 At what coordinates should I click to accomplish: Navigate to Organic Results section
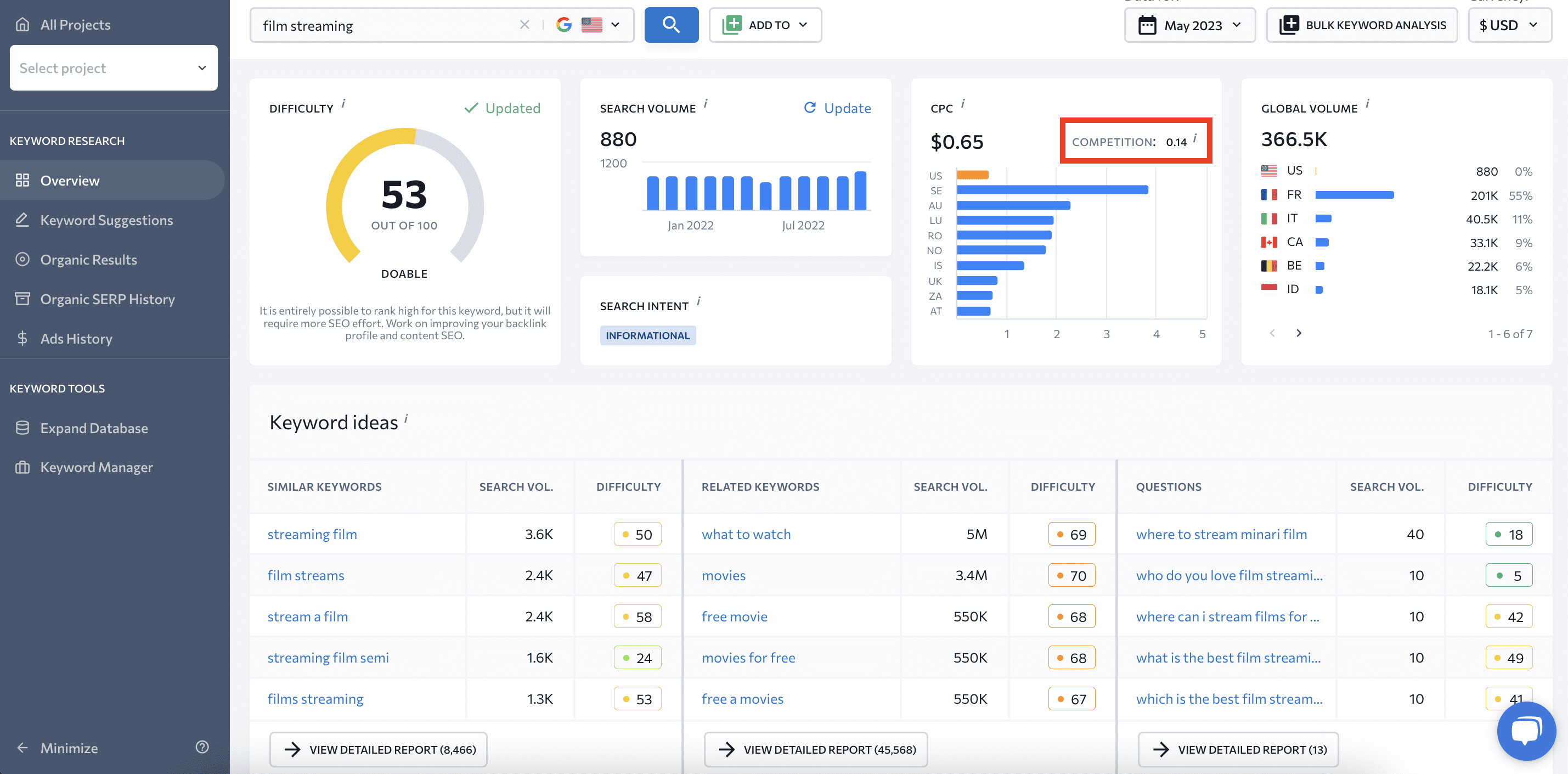(x=89, y=258)
